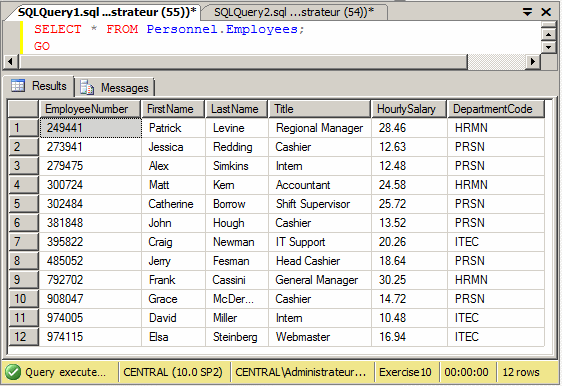The image size is (562, 386).
Task: Click cell Catherine
Action: [x=173, y=204]
